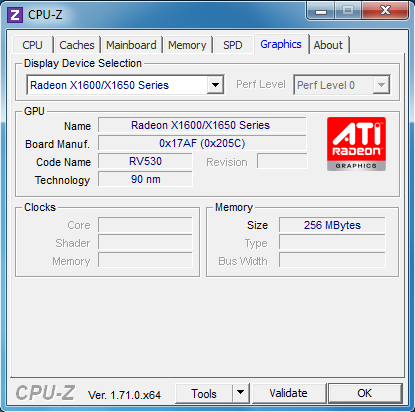Open the Caches tab
415x412 pixels.
pos(77,45)
